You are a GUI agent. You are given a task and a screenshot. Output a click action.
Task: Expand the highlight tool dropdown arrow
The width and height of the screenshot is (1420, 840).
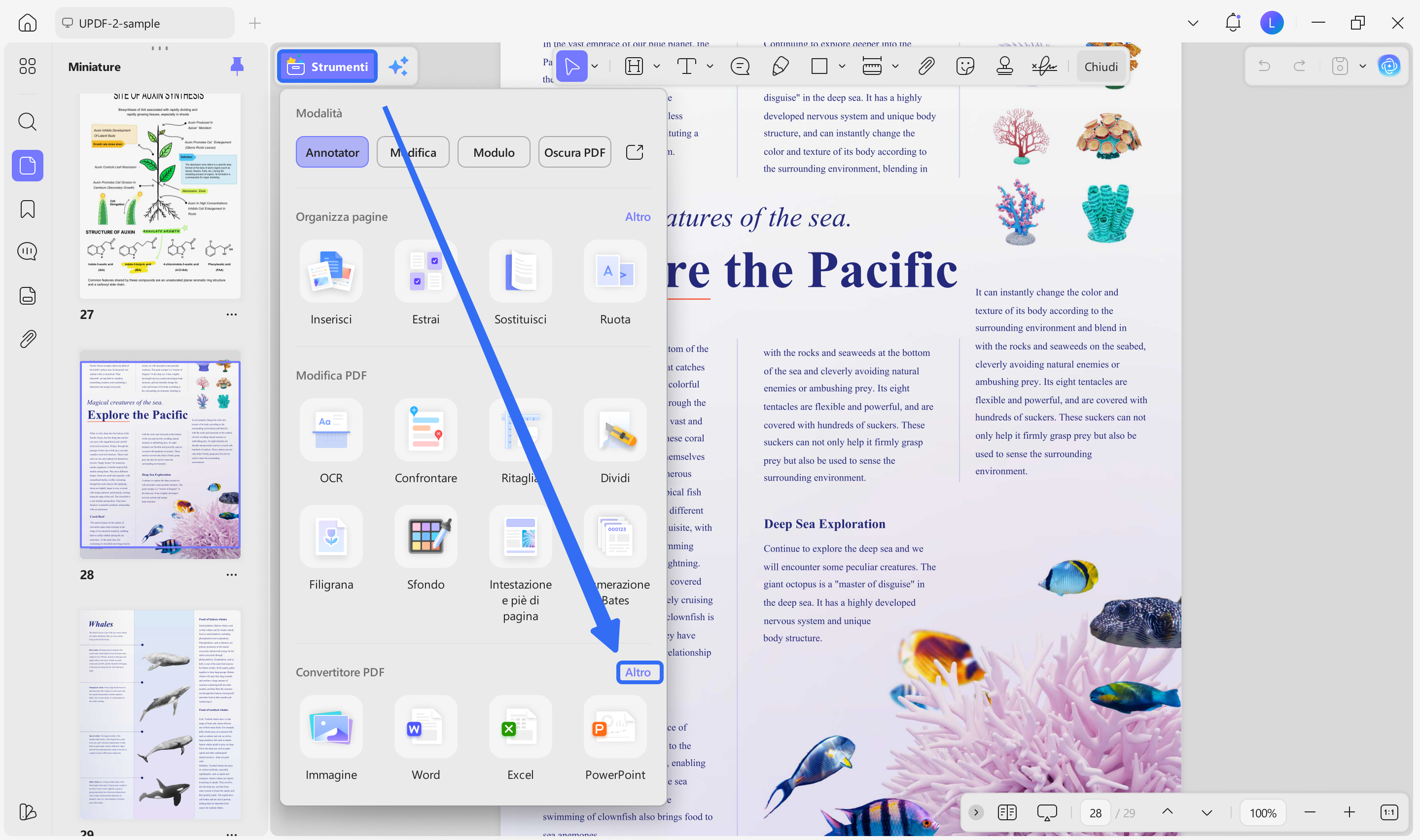657,66
